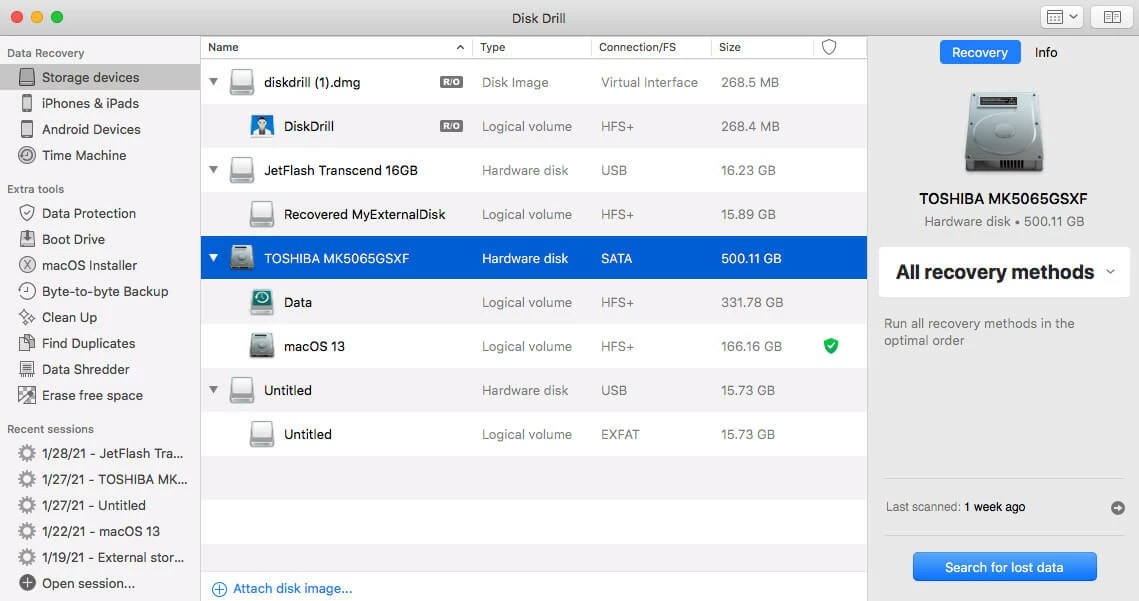The height and width of the screenshot is (601, 1139).
Task: Collapse TOSHIBA MK5065GSXF tree
Action: click(214, 258)
